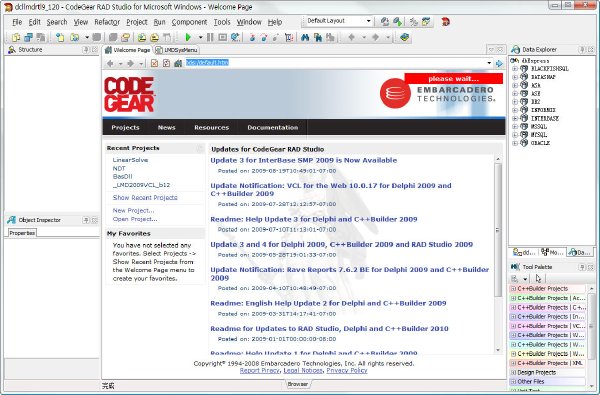This screenshot has width=600, height=395.
Task: Toggle the Structure panel pin
Action: click(86, 49)
